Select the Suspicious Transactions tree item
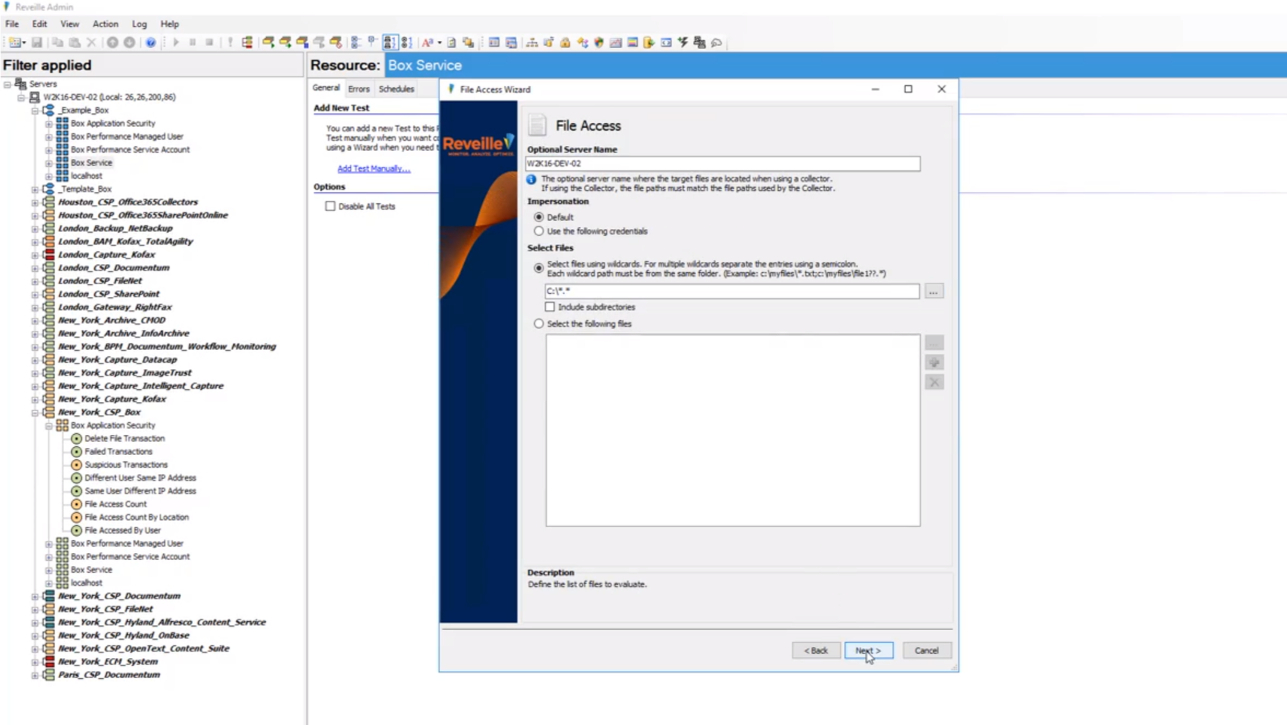The width and height of the screenshot is (1287, 725). click(x=126, y=465)
